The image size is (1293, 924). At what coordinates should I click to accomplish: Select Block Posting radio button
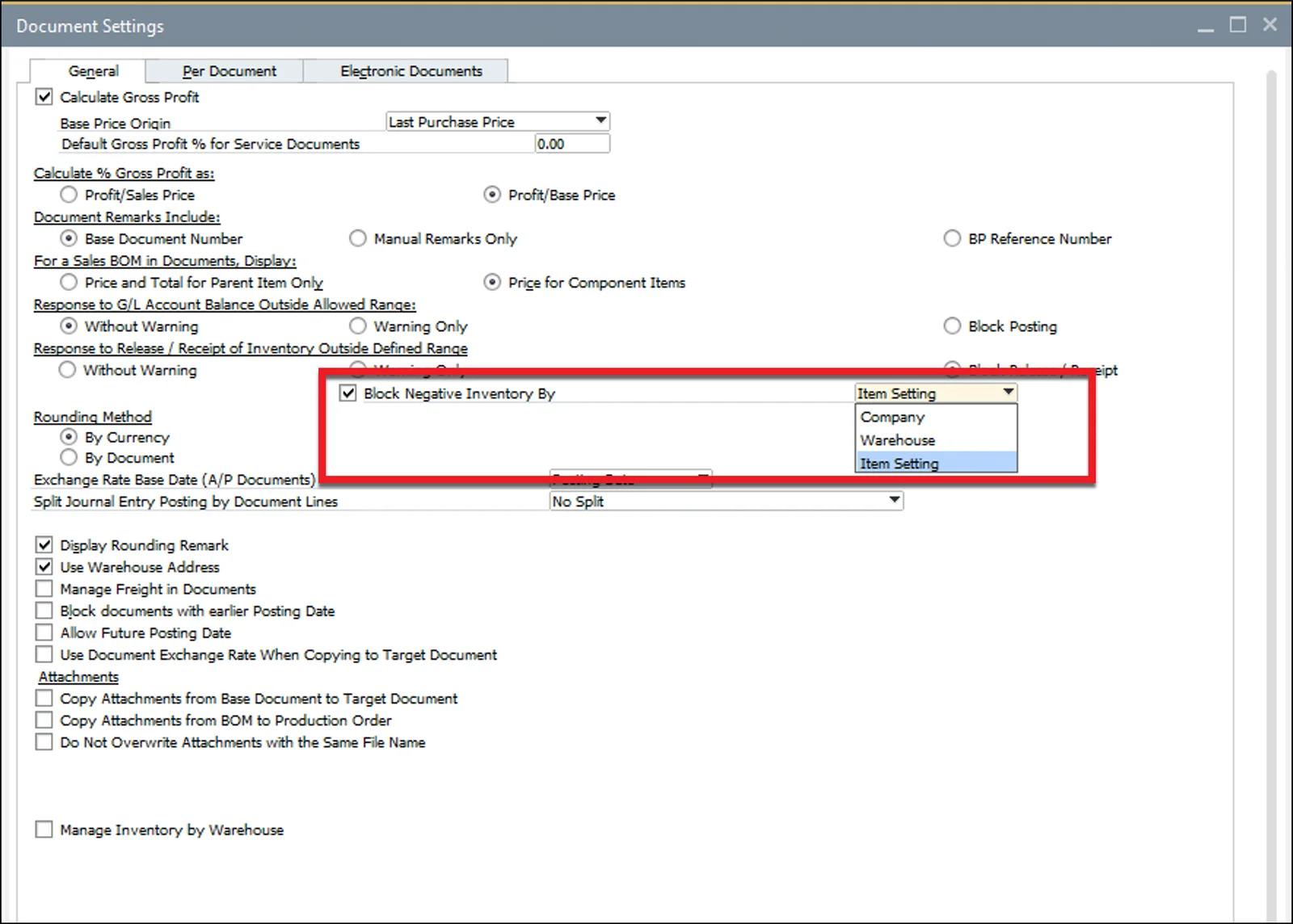pos(953,326)
